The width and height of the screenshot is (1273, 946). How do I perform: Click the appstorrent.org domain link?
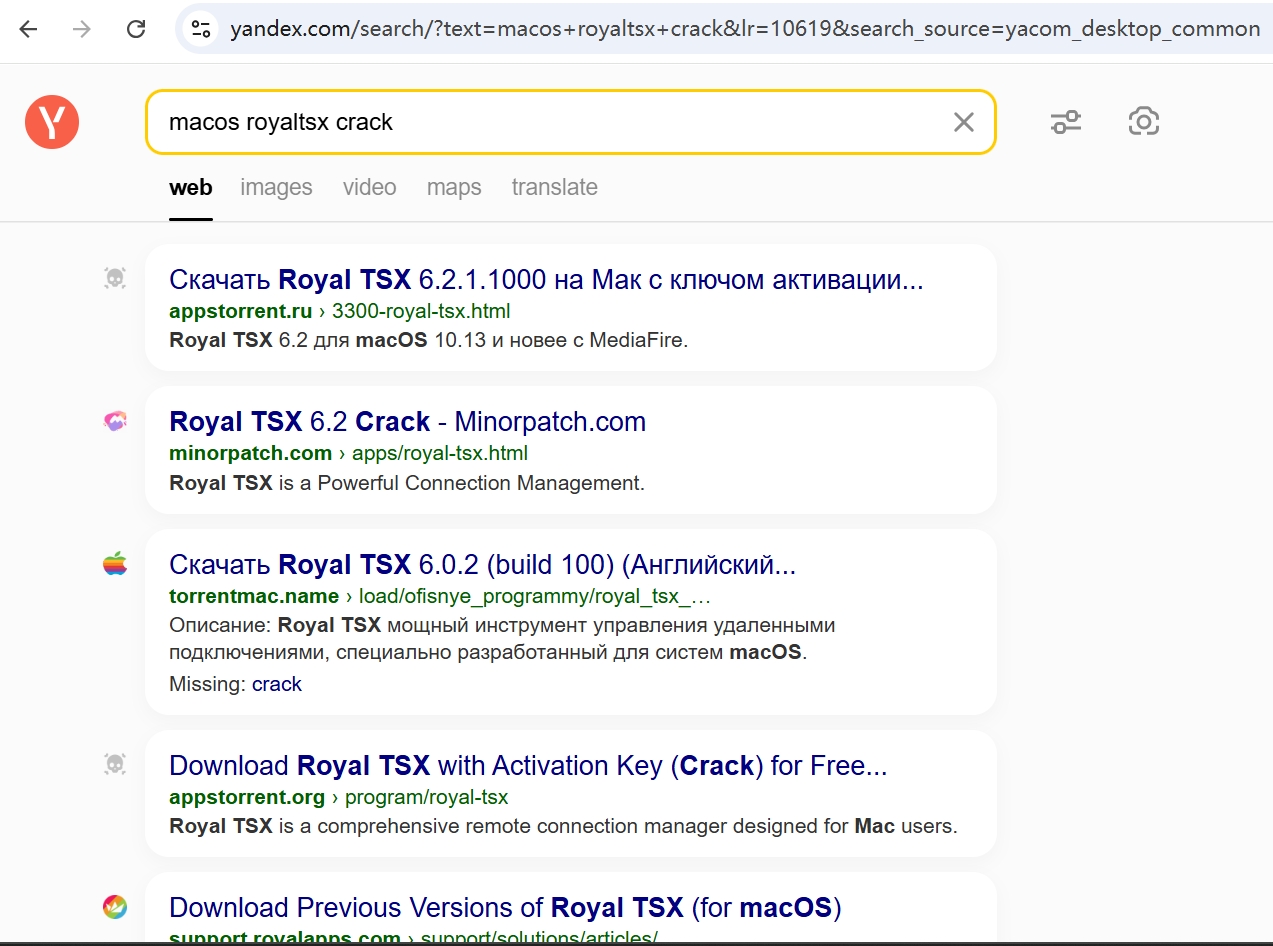coord(247,797)
